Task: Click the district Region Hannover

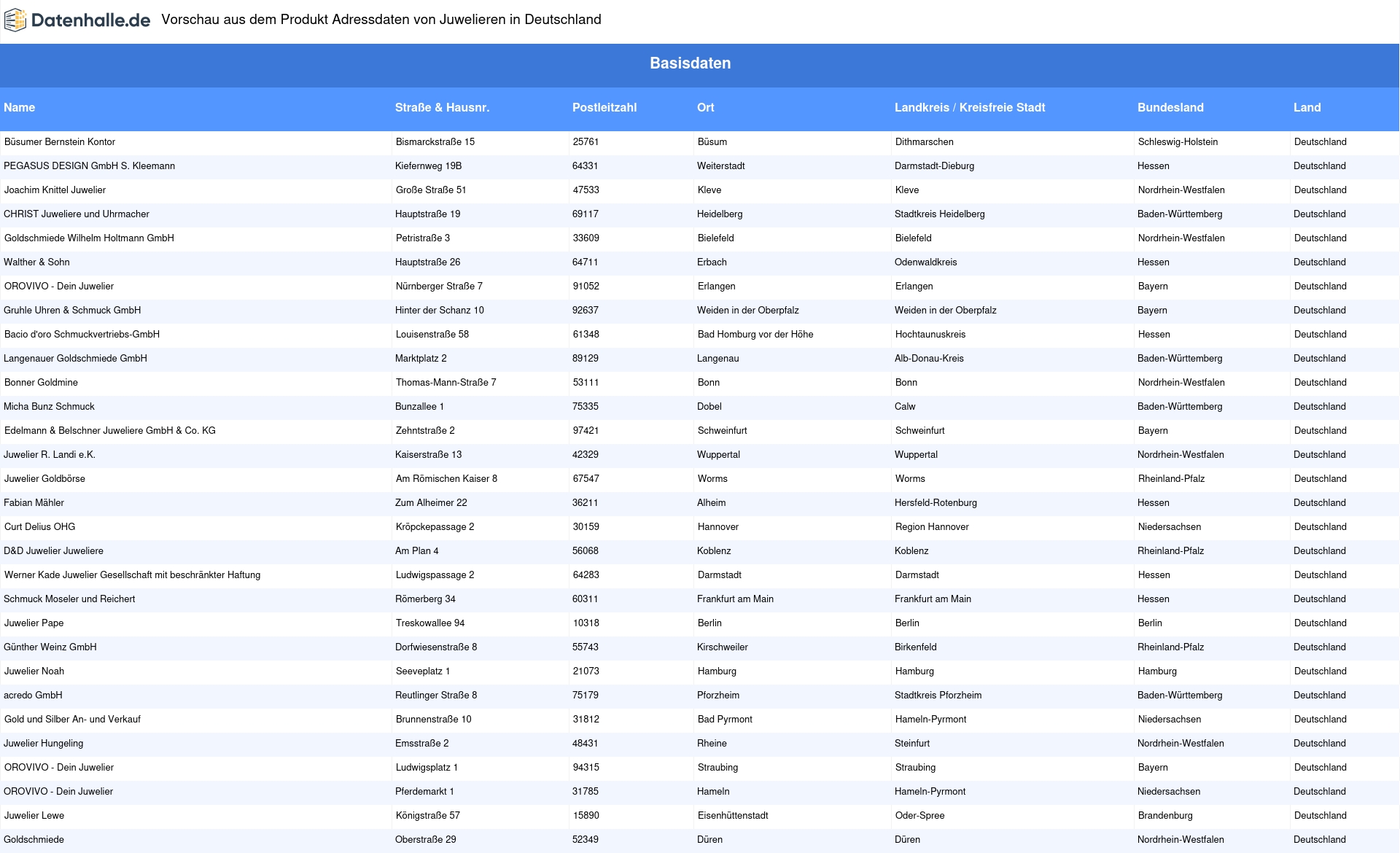Action: click(x=933, y=527)
